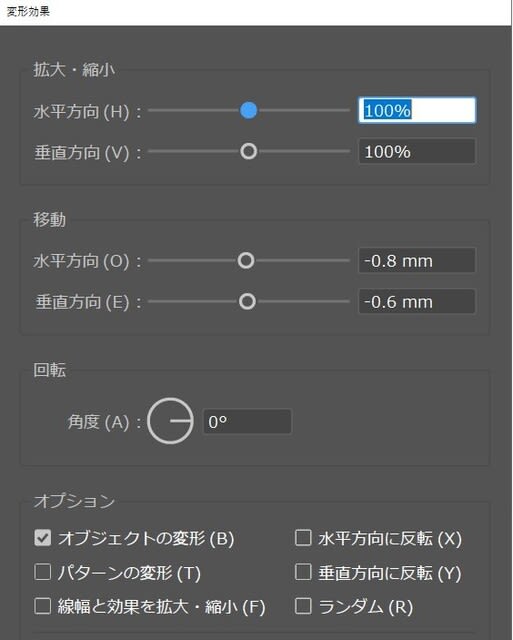Click the 0° angle input field
This screenshot has width=513, height=640.
[247, 421]
